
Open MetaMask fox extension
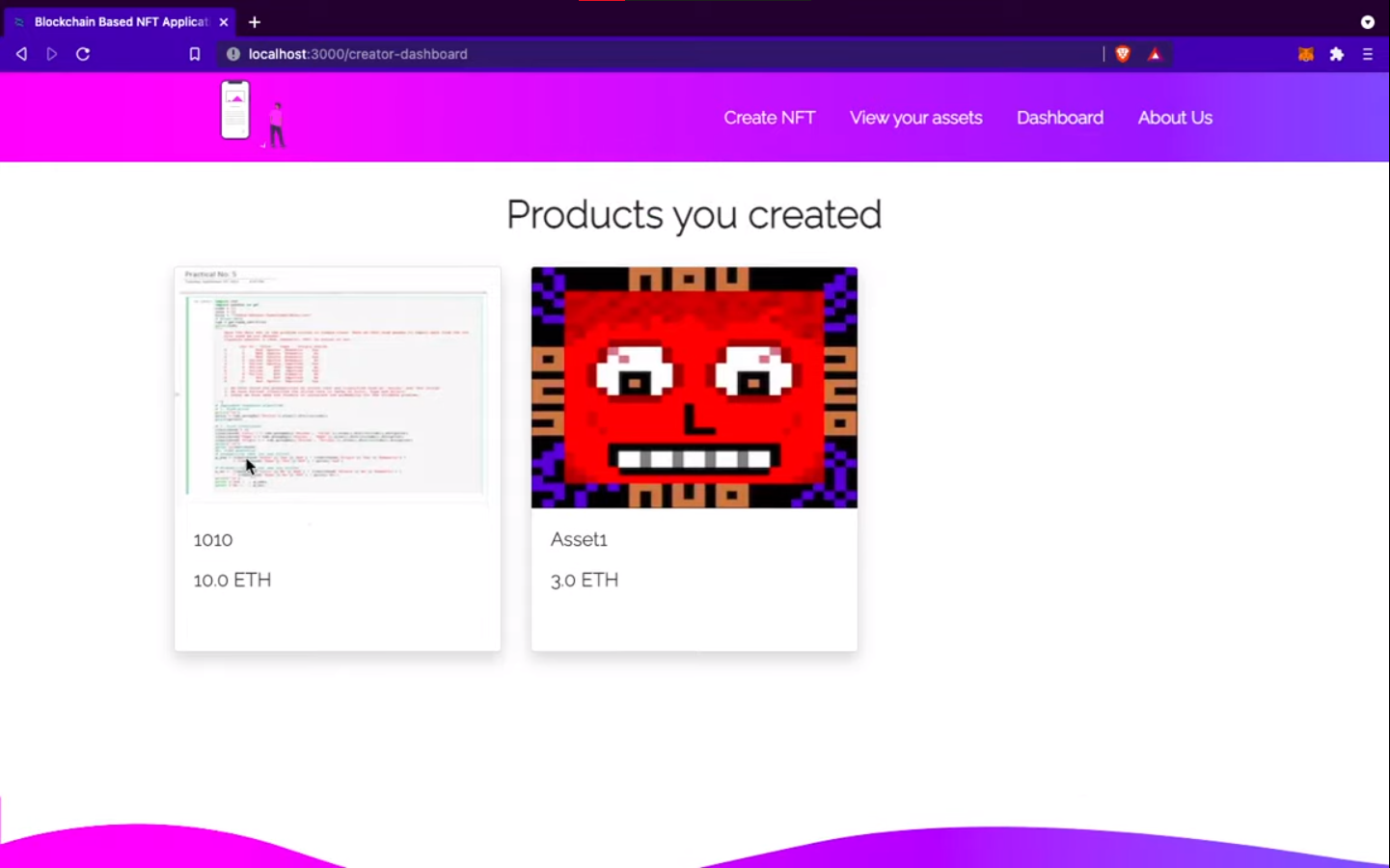click(x=1306, y=54)
